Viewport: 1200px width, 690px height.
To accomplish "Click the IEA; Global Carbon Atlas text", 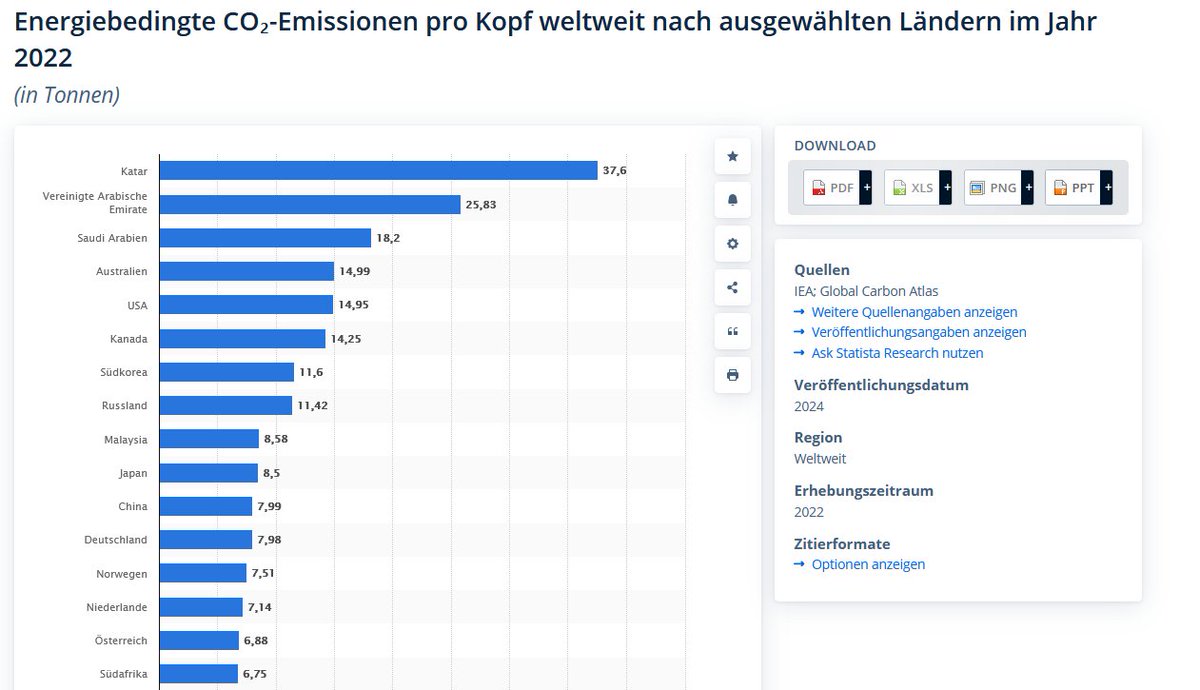I will pos(866,291).
